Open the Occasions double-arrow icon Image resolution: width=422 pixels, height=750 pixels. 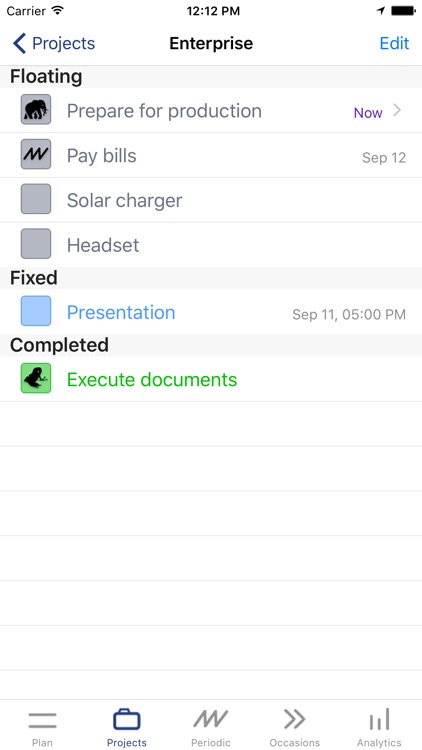[294, 719]
